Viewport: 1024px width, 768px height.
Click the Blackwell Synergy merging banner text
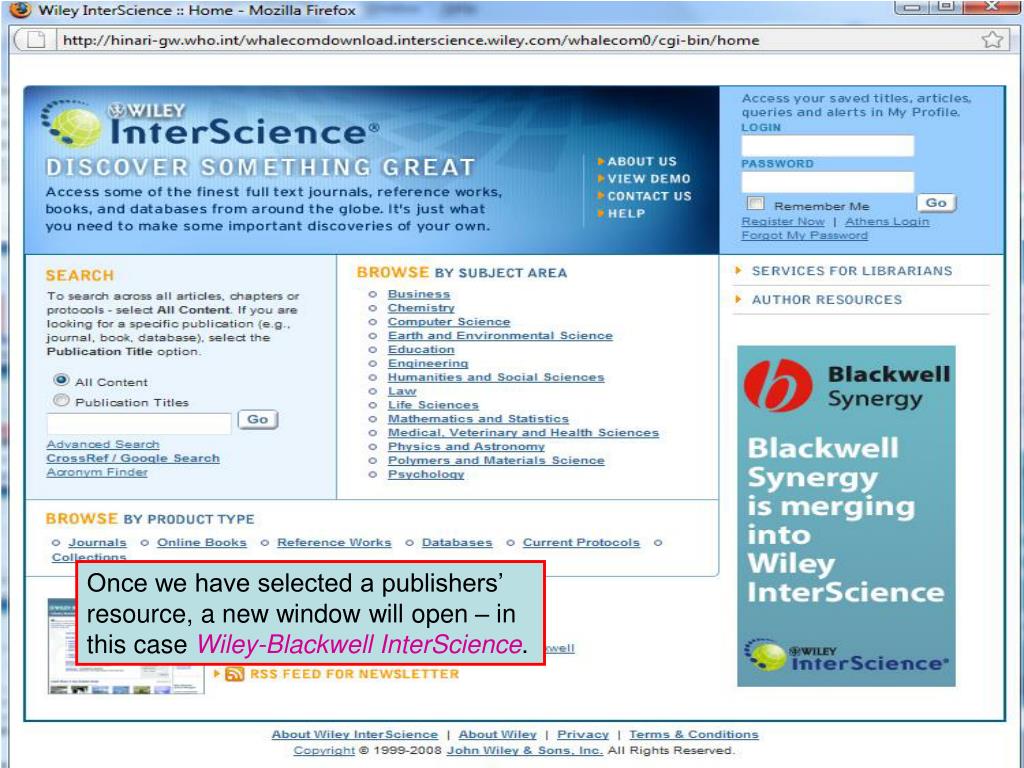tap(845, 520)
